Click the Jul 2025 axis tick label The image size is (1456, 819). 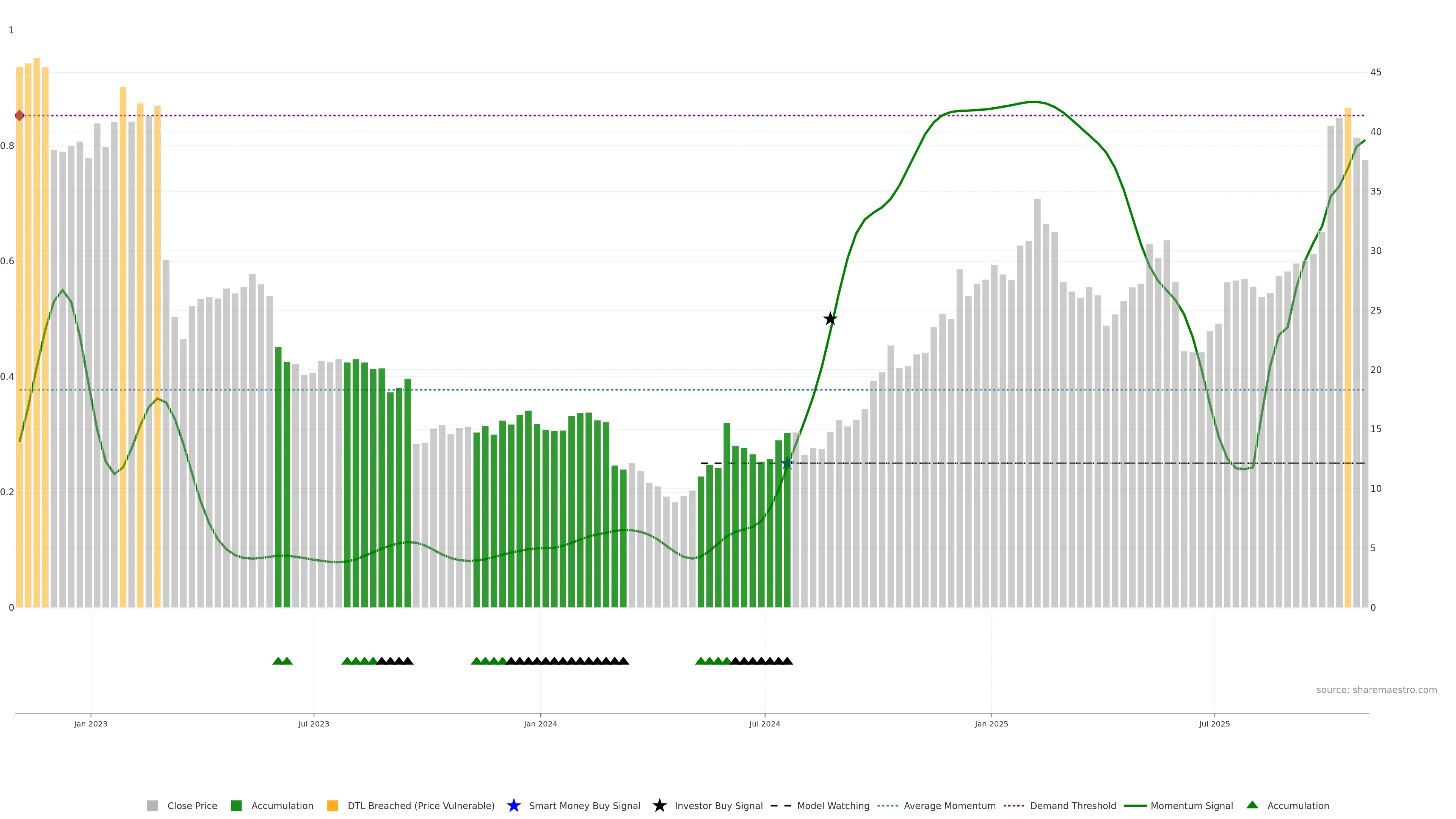pyautogui.click(x=1214, y=723)
